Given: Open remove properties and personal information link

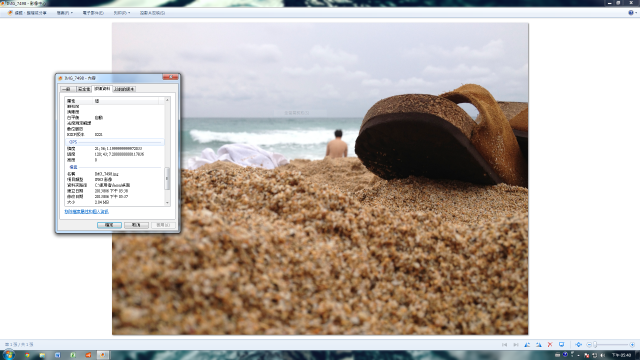Looking at the screenshot, I should (x=87, y=211).
